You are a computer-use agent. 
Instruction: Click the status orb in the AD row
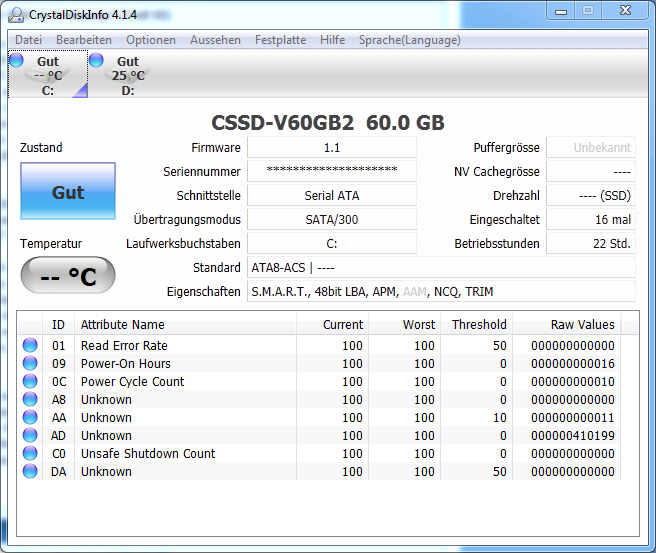[30, 435]
